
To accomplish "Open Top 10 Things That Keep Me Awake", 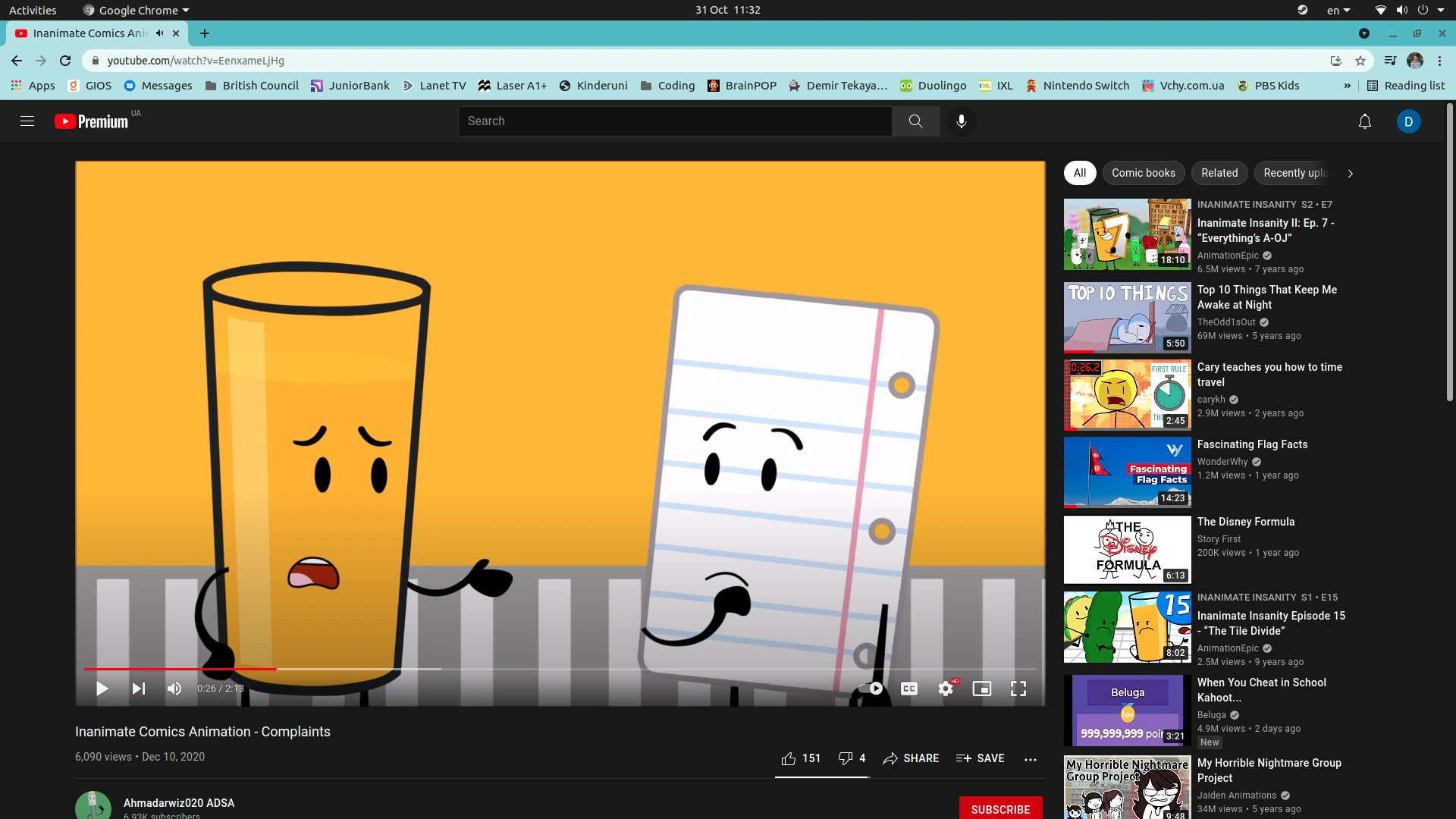I will 1266,297.
